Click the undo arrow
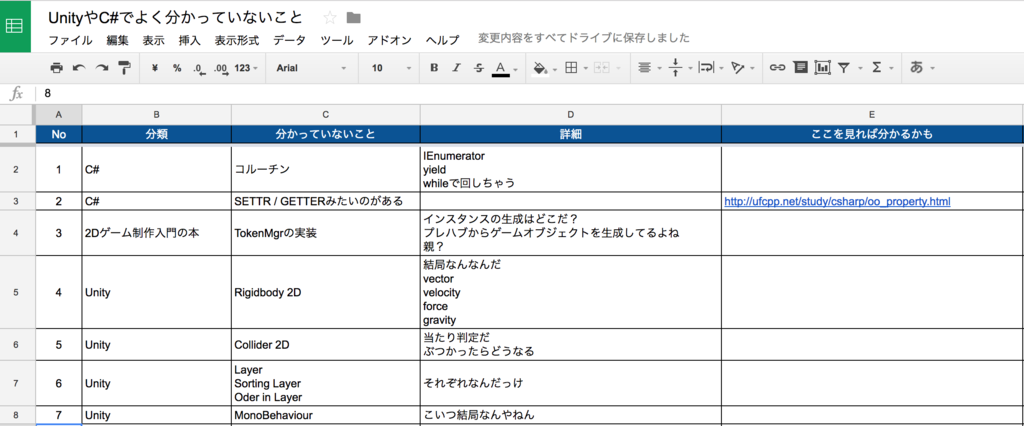Screen dimensions: 1024x426 click(x=79, y=67)
